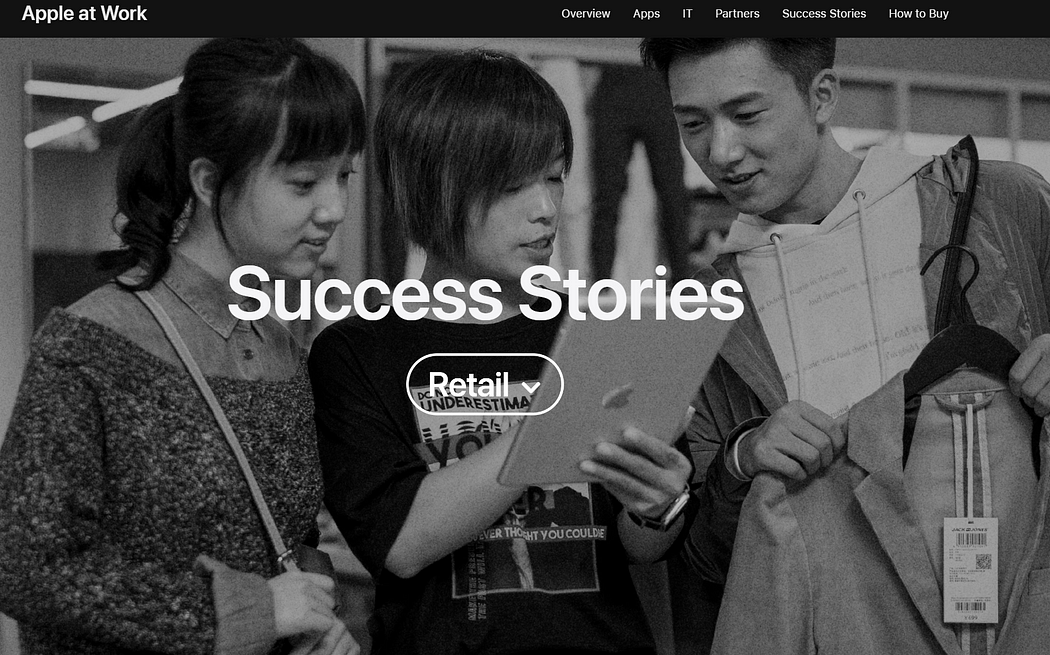Click the Retail label inside the pill
Image resolution: width=1050 pixels, height=655 pixels.
469,384
